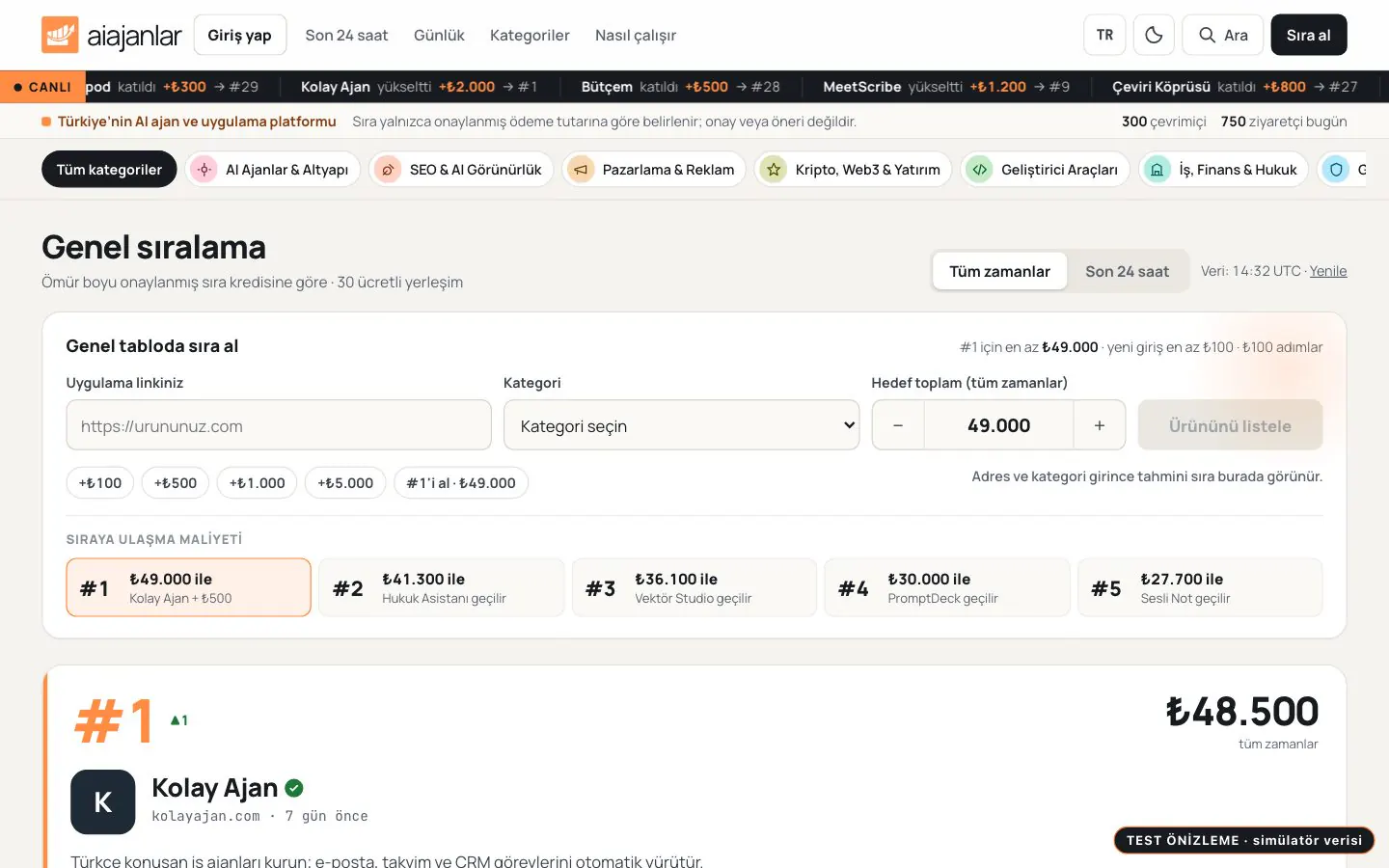Open Nasıl çalışır navigation item
Viewport: 1389px width, 868px height.
pos(636,36)
